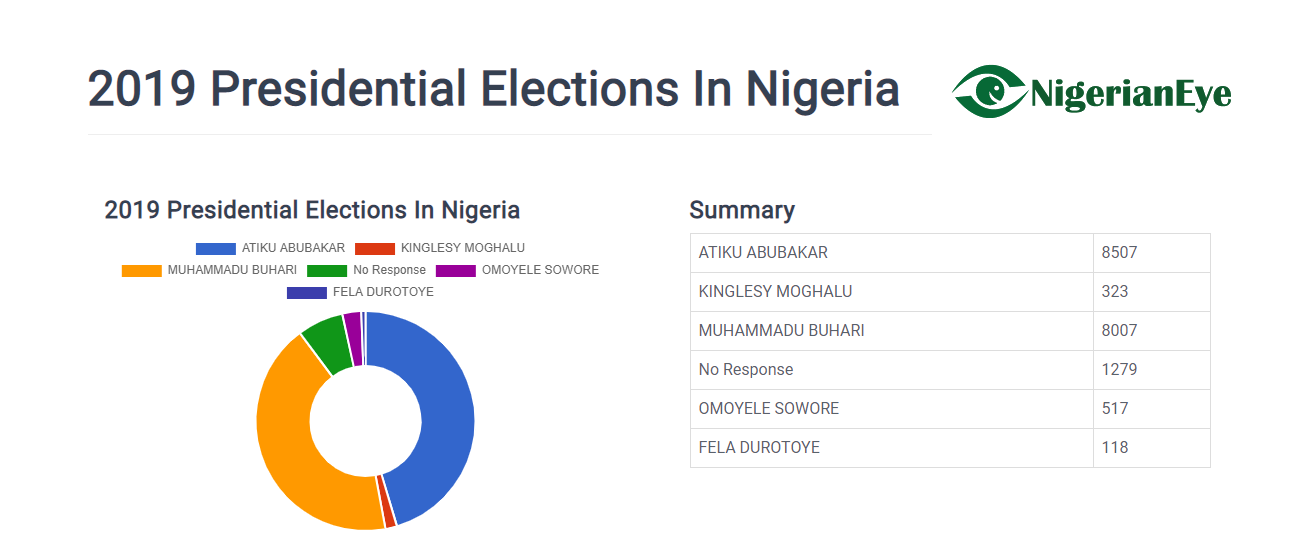Viewport: 1289px width, 549px height.
Task: Toggle MUHAMMADU BUHARI orange legend box
Action: pyautogui.click(x=141, y=270)
